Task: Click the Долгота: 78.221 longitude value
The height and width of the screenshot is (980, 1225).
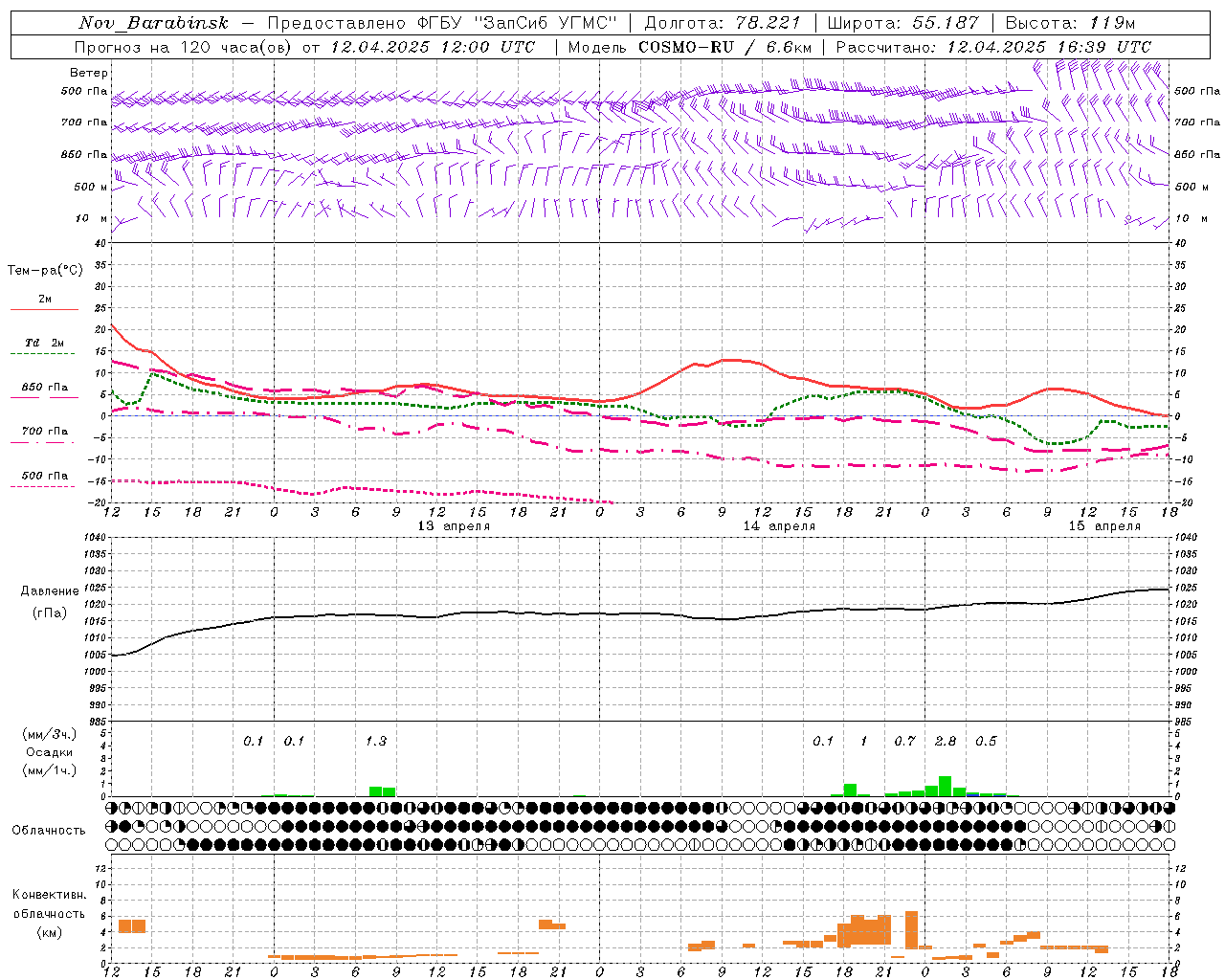Action: point(722,23)
